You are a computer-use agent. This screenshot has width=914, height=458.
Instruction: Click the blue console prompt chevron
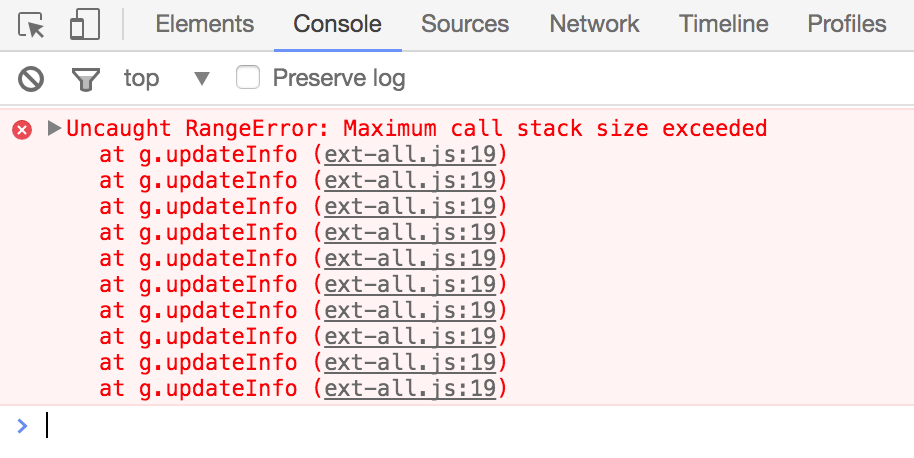click(22, 426)
